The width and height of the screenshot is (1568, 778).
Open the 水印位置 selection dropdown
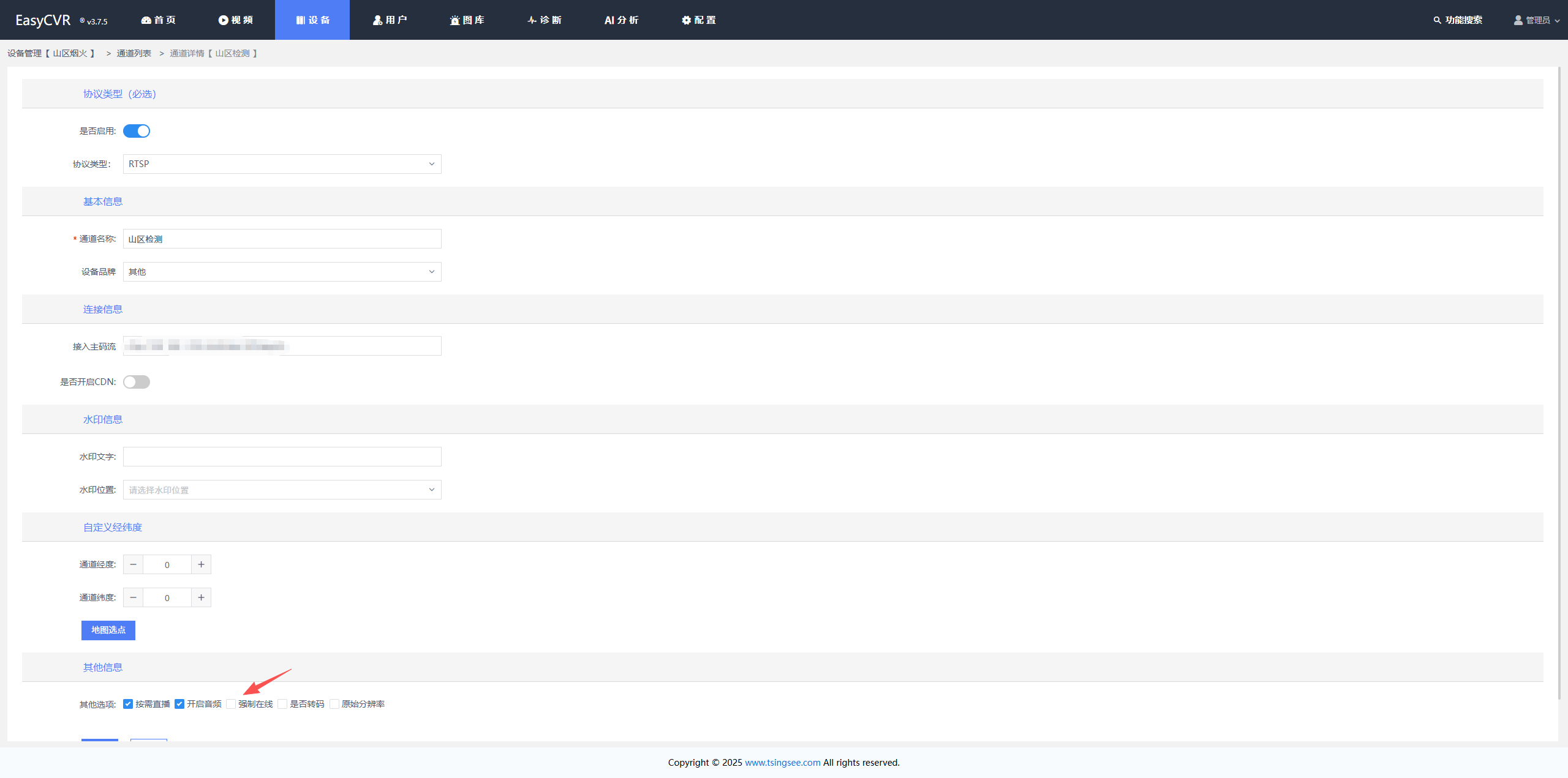tap(282, 490)
